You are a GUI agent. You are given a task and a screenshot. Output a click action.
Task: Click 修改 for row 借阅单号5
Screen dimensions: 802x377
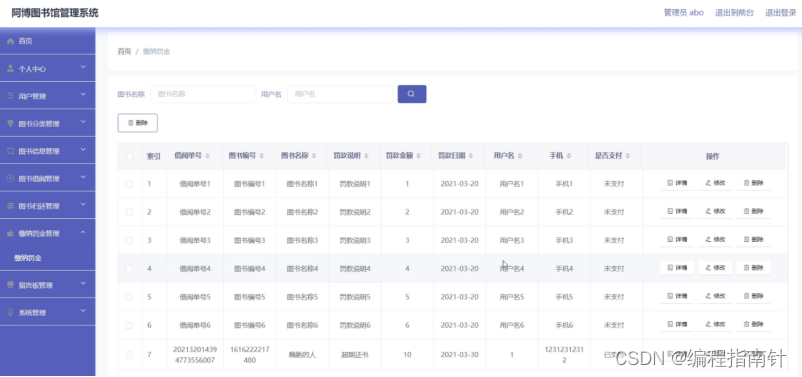tap(715, 296)
